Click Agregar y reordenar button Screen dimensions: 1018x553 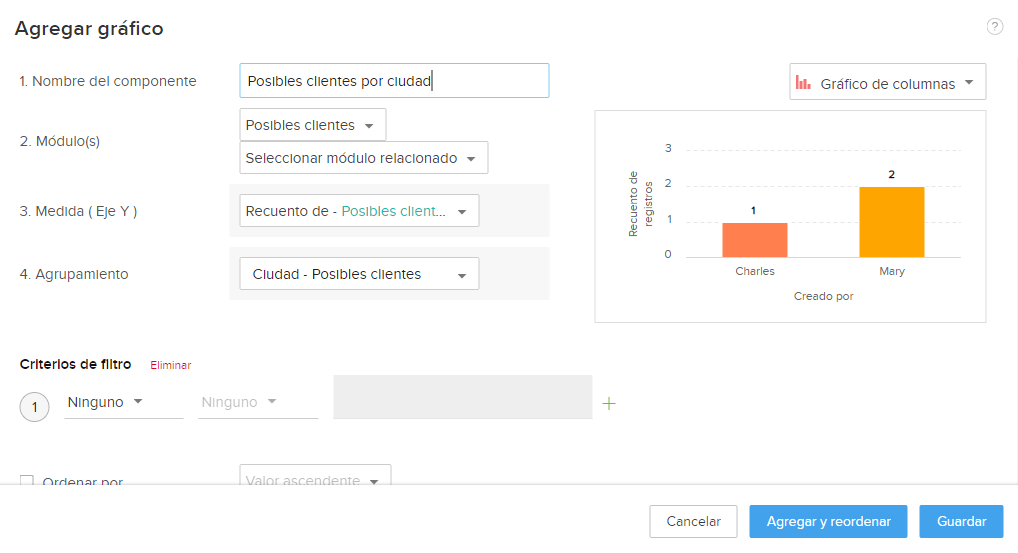coord(828,521)
